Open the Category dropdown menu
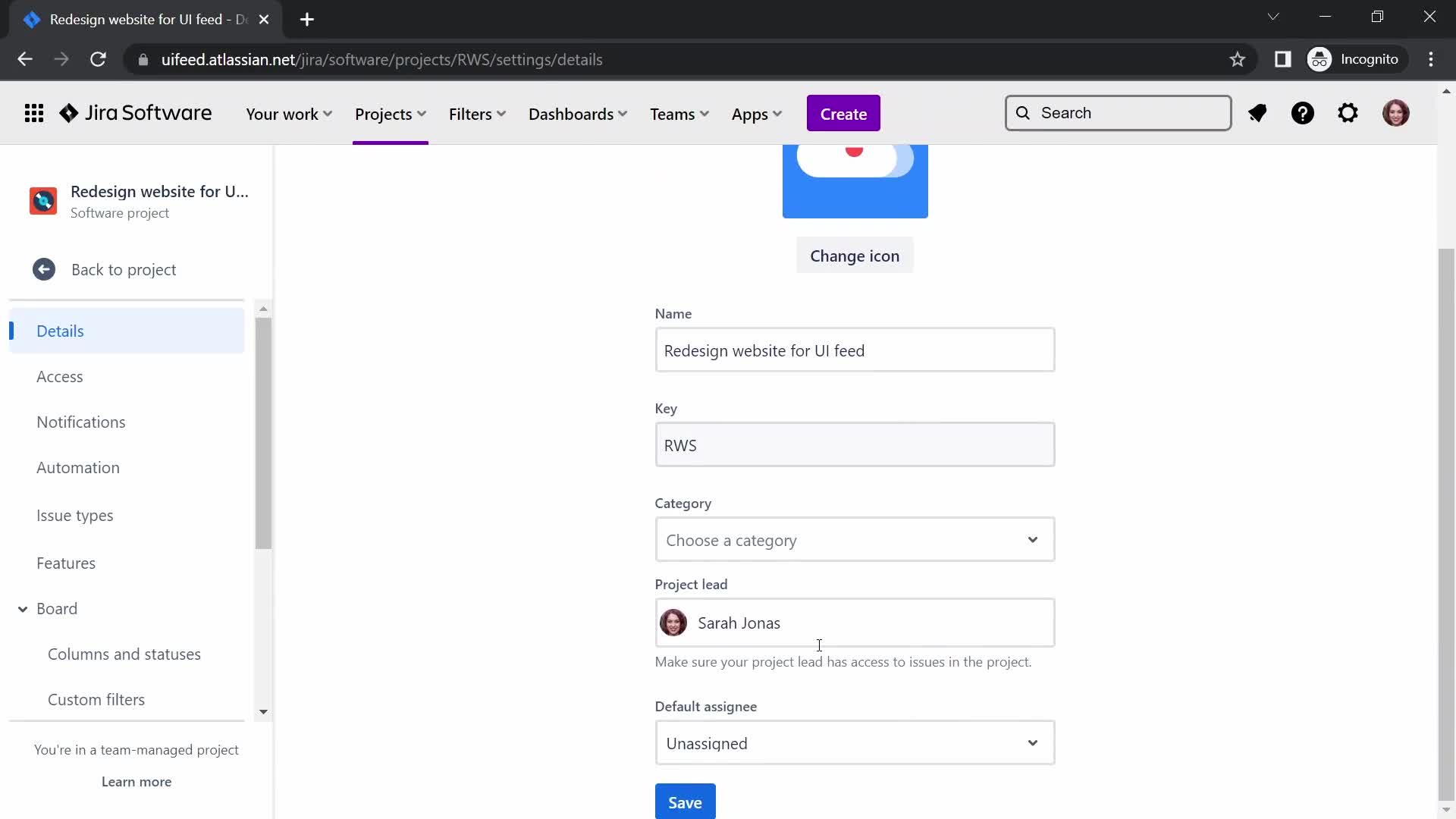1456x819 pixels. [855, 540]
